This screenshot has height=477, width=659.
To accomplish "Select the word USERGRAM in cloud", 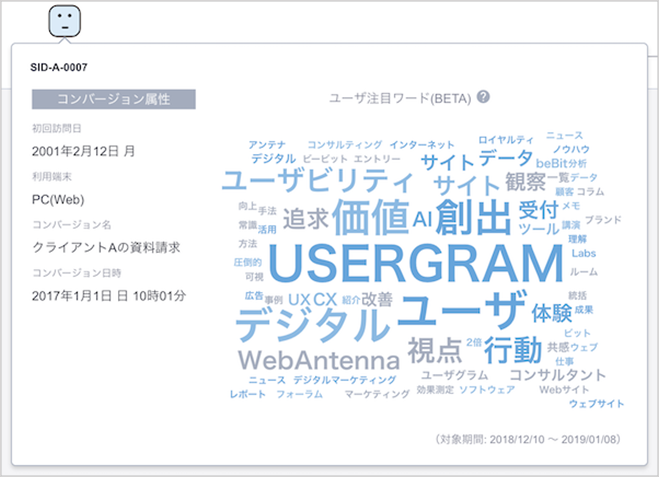I will [402, 264].
